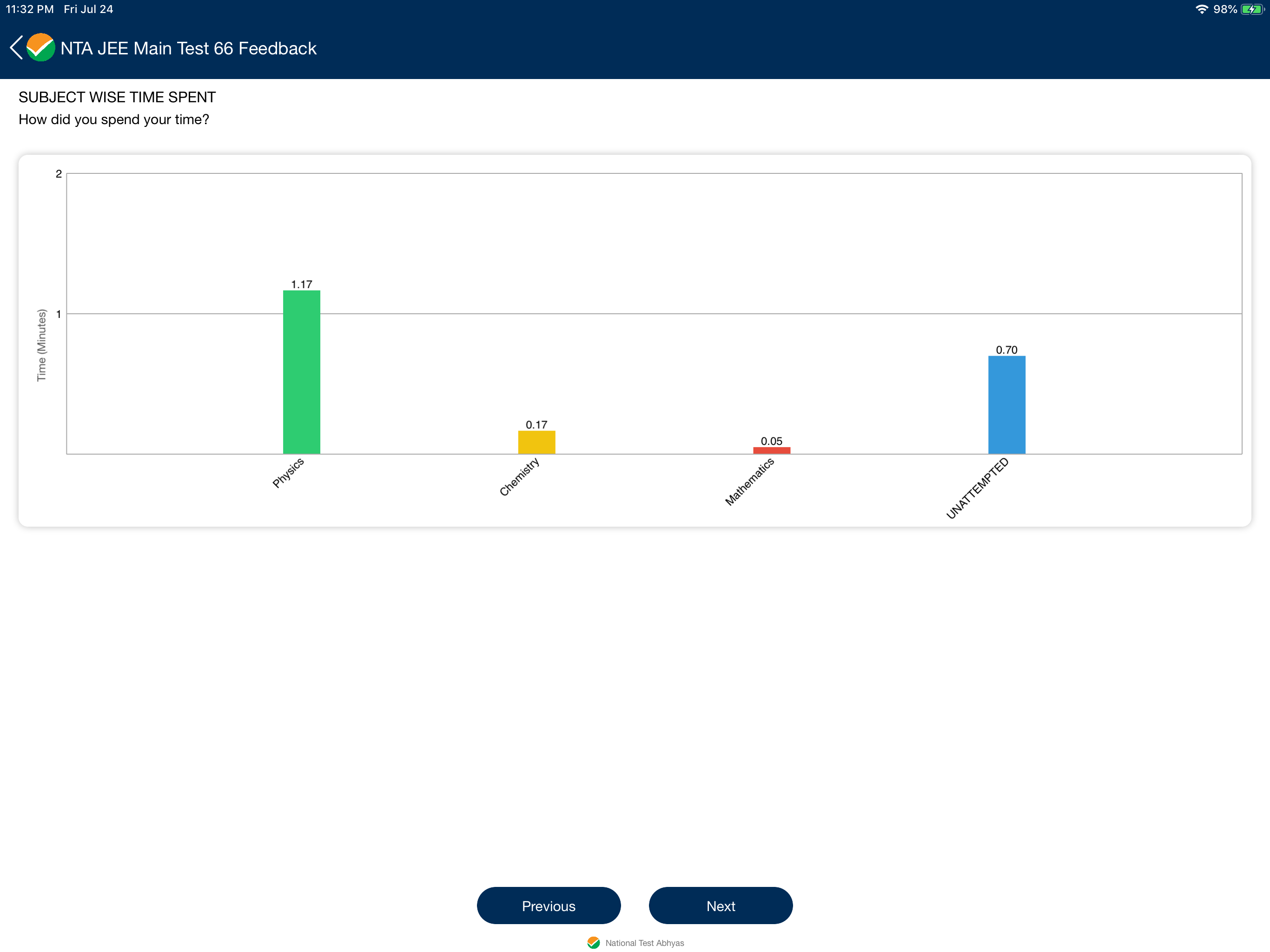Click the NTA Abhyas checkmark logo in header

coord(41,48)
